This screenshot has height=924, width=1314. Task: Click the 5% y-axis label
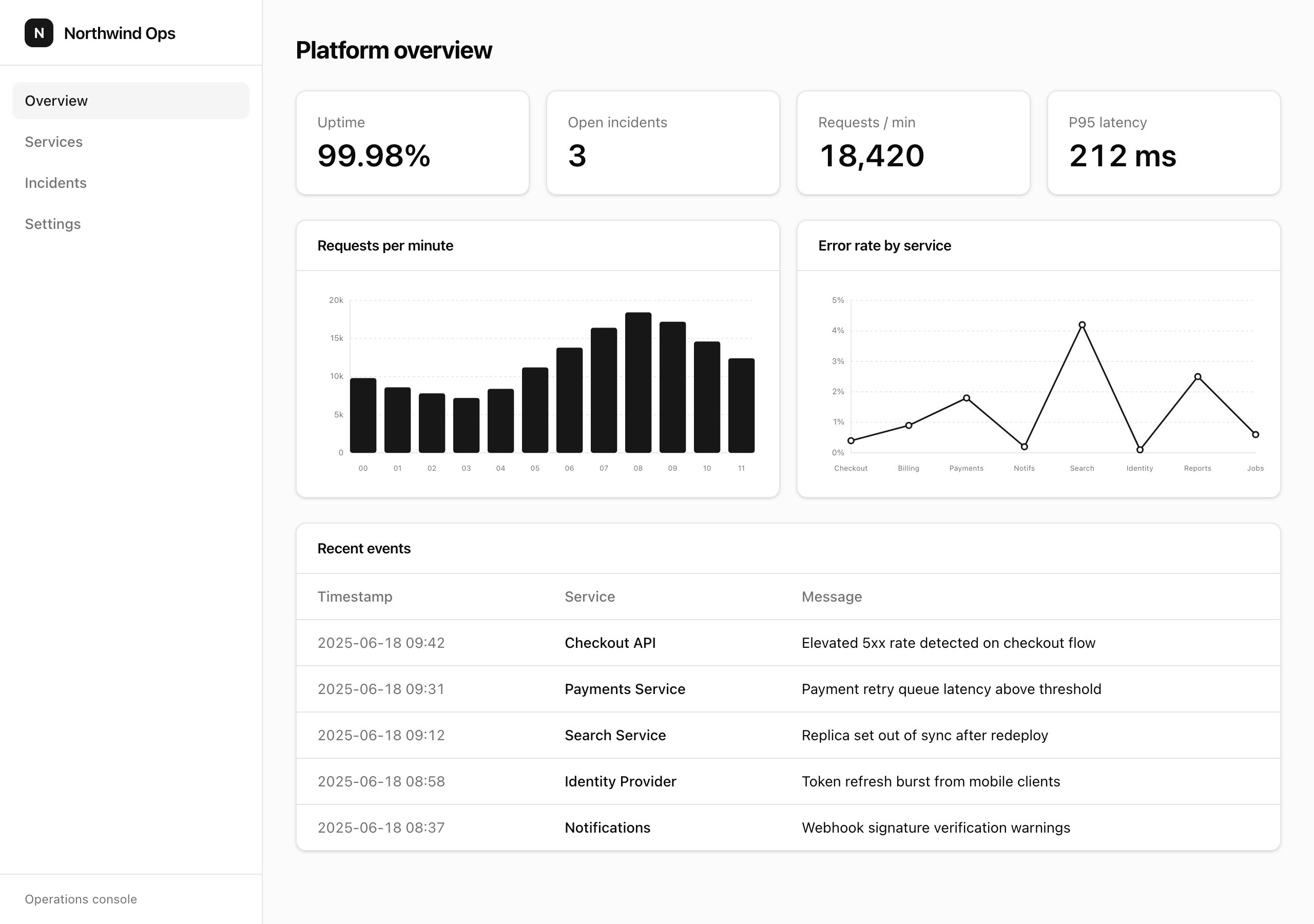838,300
